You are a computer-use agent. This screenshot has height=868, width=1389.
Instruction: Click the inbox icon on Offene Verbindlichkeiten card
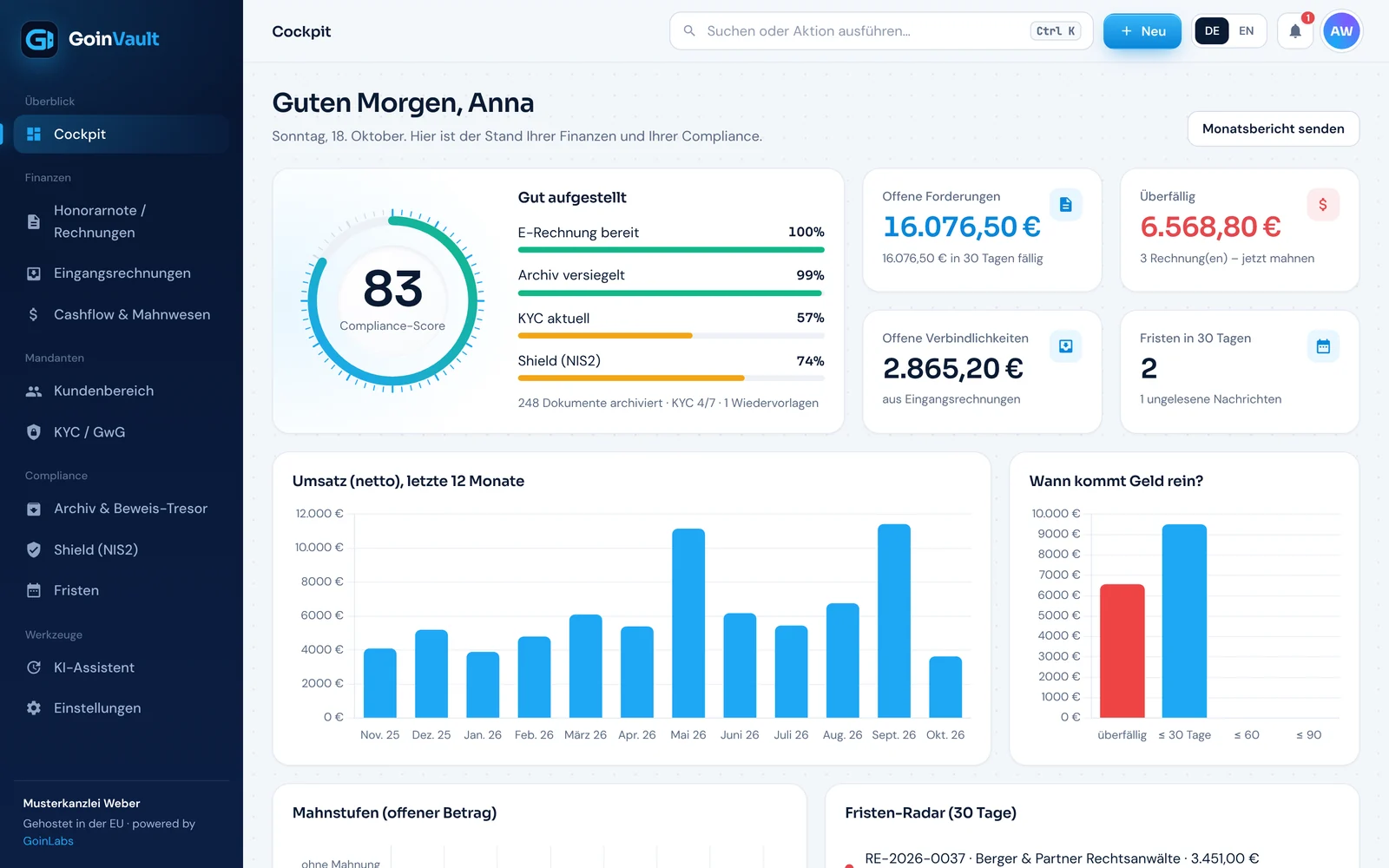pyautogui.click(x=1065, y=346)
